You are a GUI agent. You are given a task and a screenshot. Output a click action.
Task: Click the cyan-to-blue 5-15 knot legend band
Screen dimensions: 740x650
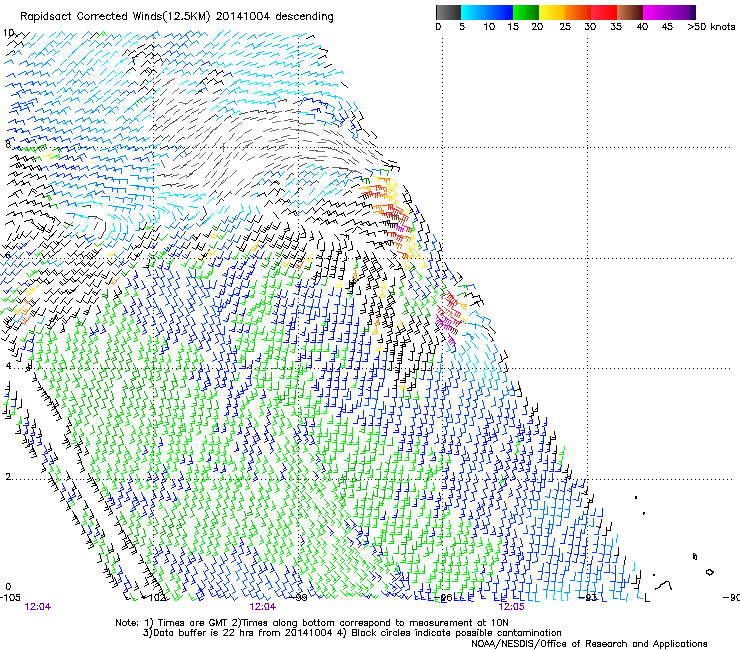click(487, 12)
